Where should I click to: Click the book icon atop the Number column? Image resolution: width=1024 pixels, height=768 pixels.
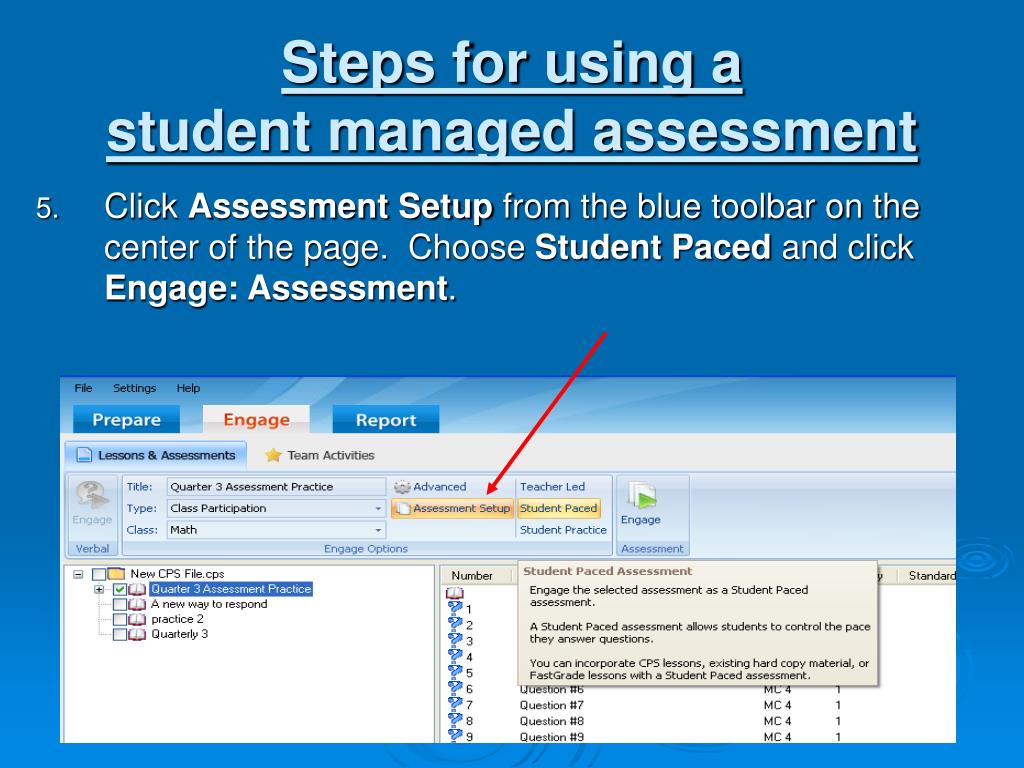point(455,593)
